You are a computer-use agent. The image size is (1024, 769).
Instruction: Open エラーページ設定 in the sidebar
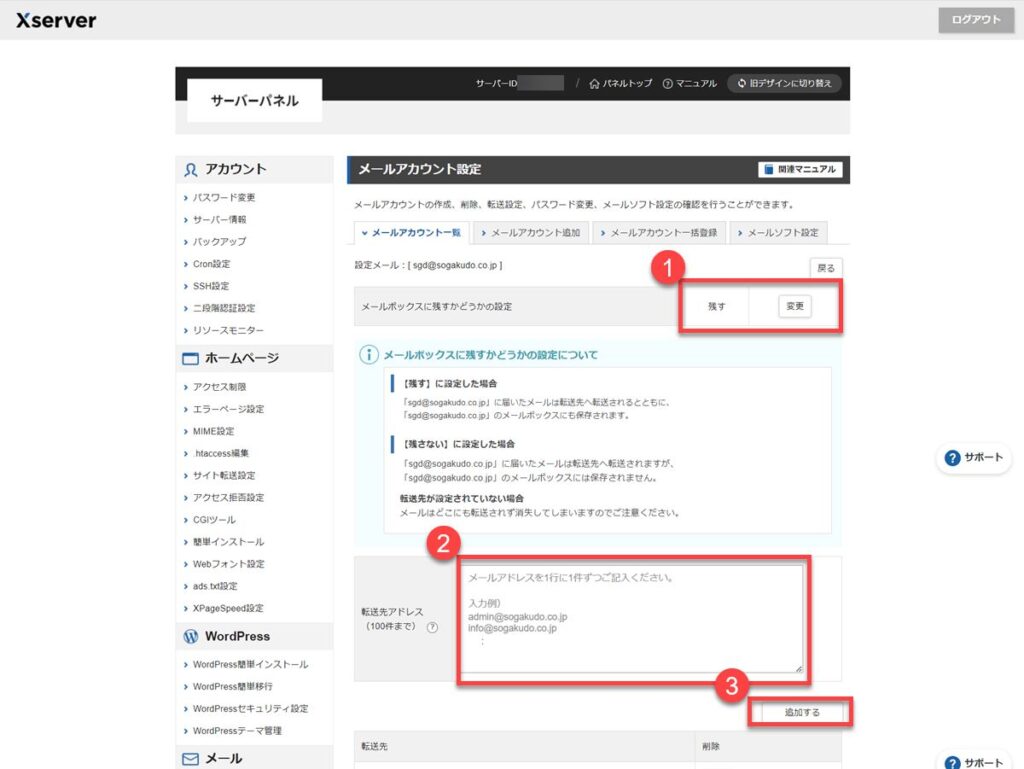pos(228,409)
